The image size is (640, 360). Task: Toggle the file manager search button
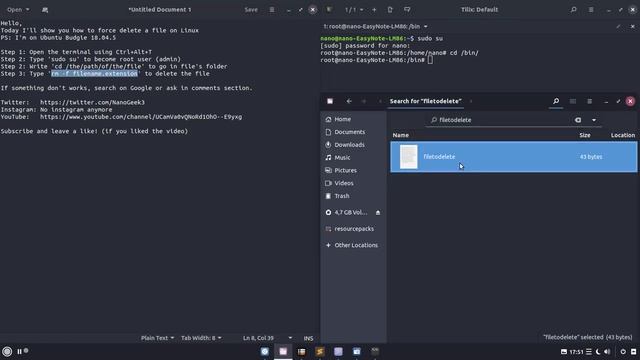pyautogui.click(x=556, y=101)
